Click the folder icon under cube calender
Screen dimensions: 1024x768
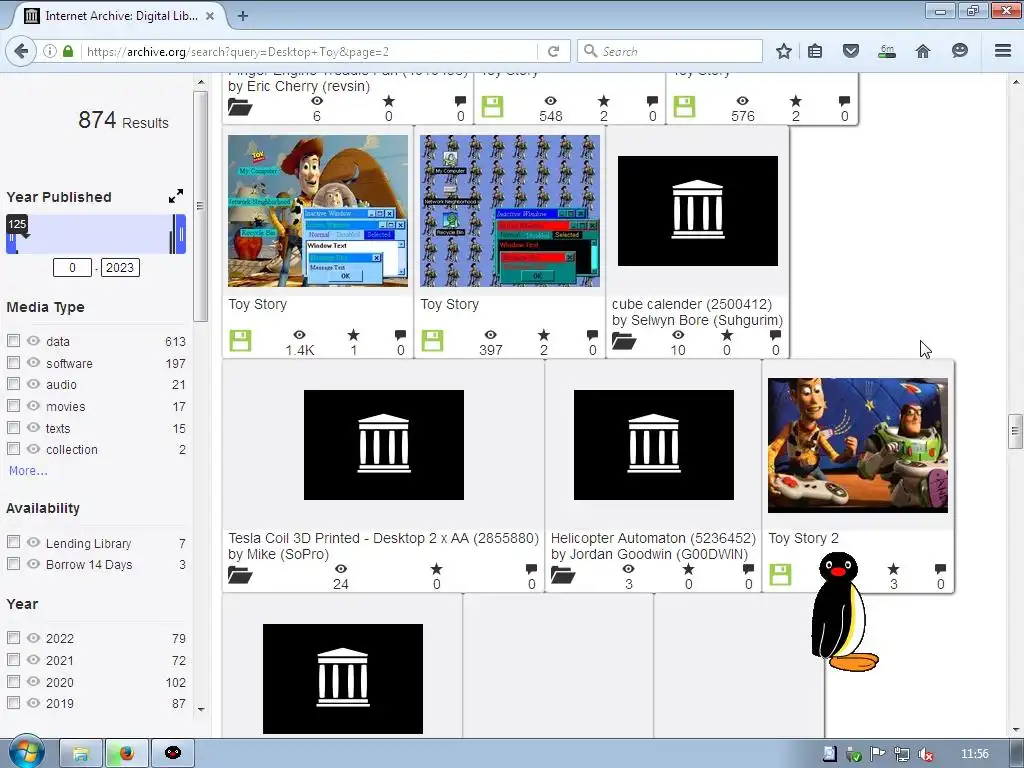(624, 340)
